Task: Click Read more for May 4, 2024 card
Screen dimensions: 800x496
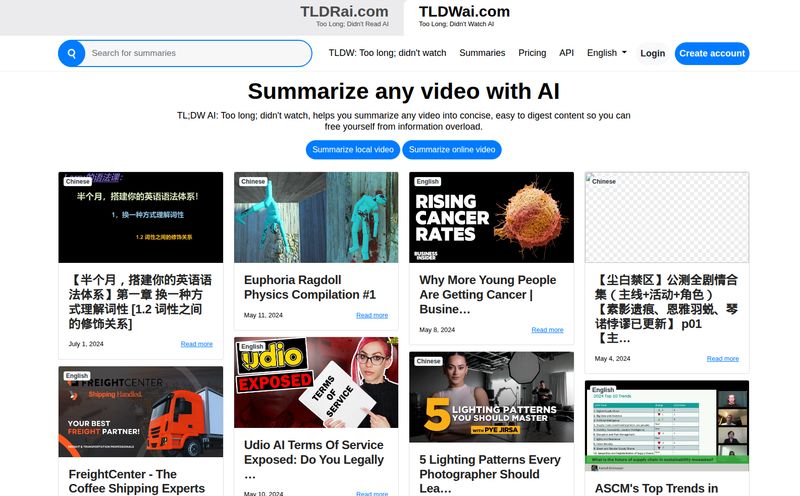Action: [722, 359]
